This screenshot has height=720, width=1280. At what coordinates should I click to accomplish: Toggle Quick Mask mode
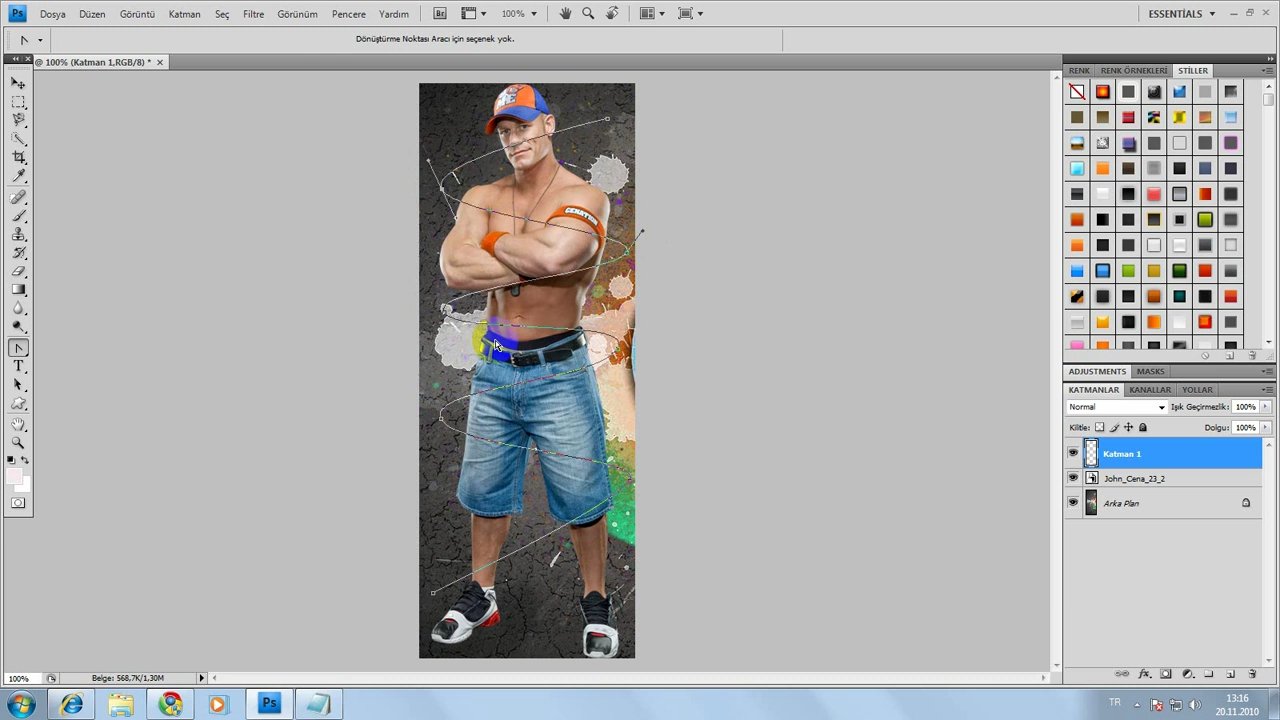(18, 503)
